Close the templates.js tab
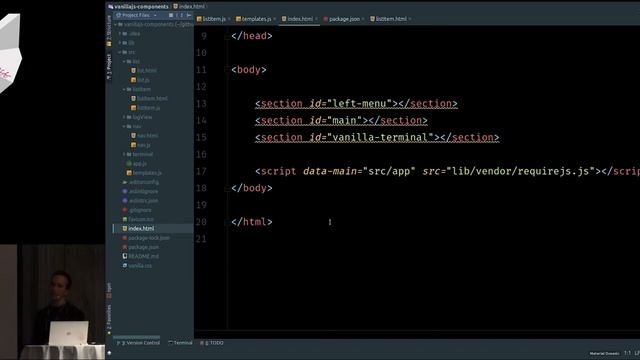Image resolution: width=640 pixels, height=360 pixels. tap(275, 19)
